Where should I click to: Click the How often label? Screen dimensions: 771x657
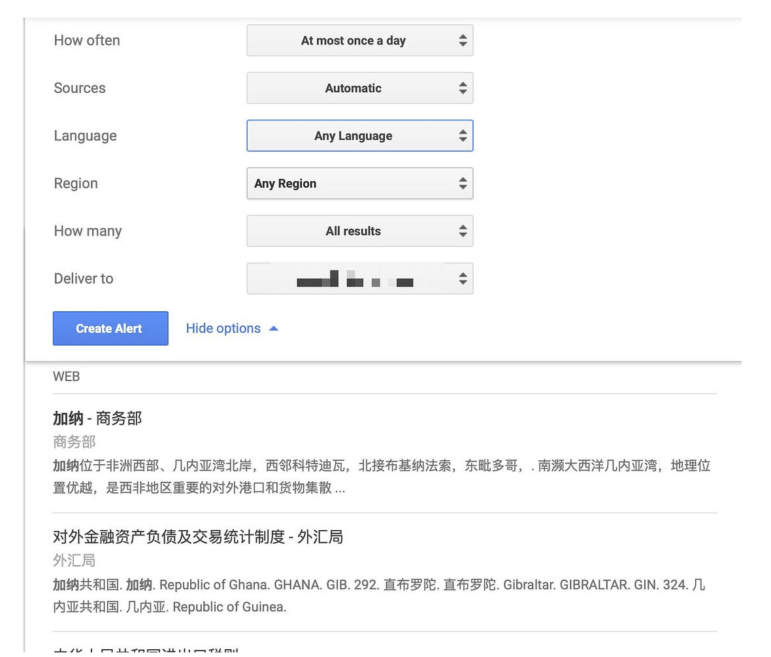(x=87, y=40)
